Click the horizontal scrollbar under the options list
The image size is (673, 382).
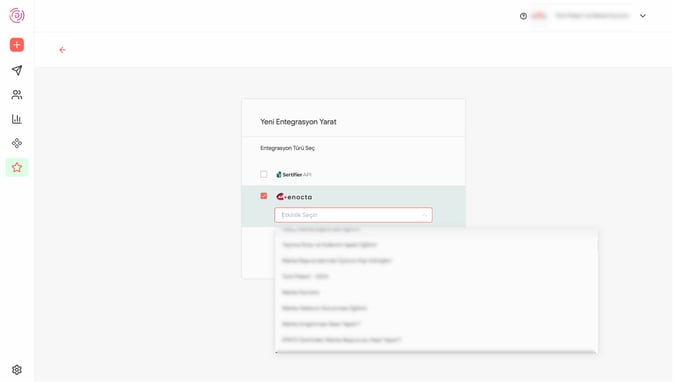click(436, 352)
